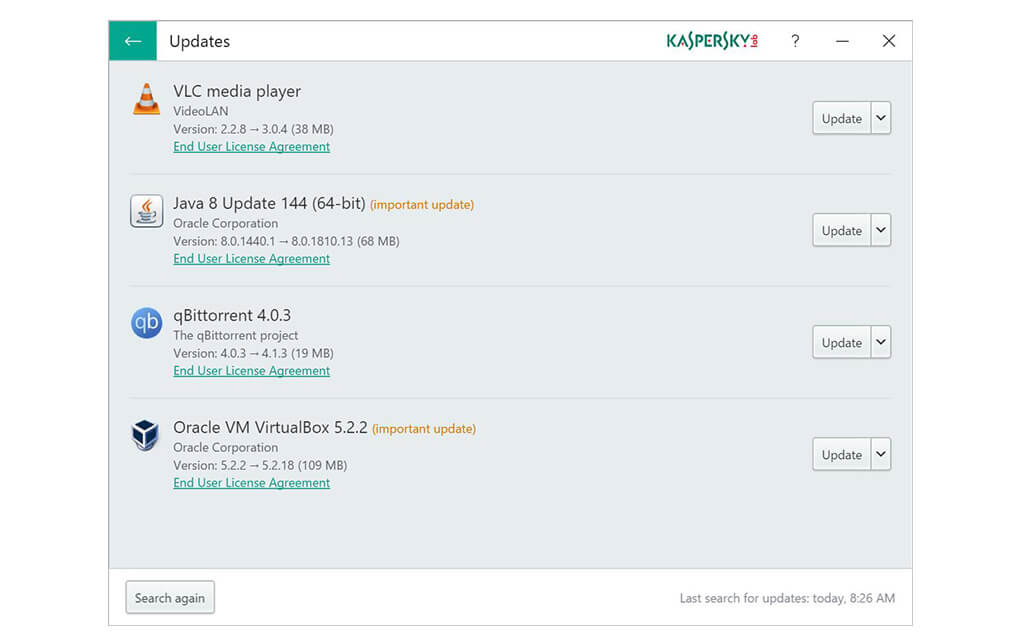Image resolution: width=1021 pixels, height=640 pixels.
Task: Click the Kaspersky Lab logo
Action: tap(712, 41)
